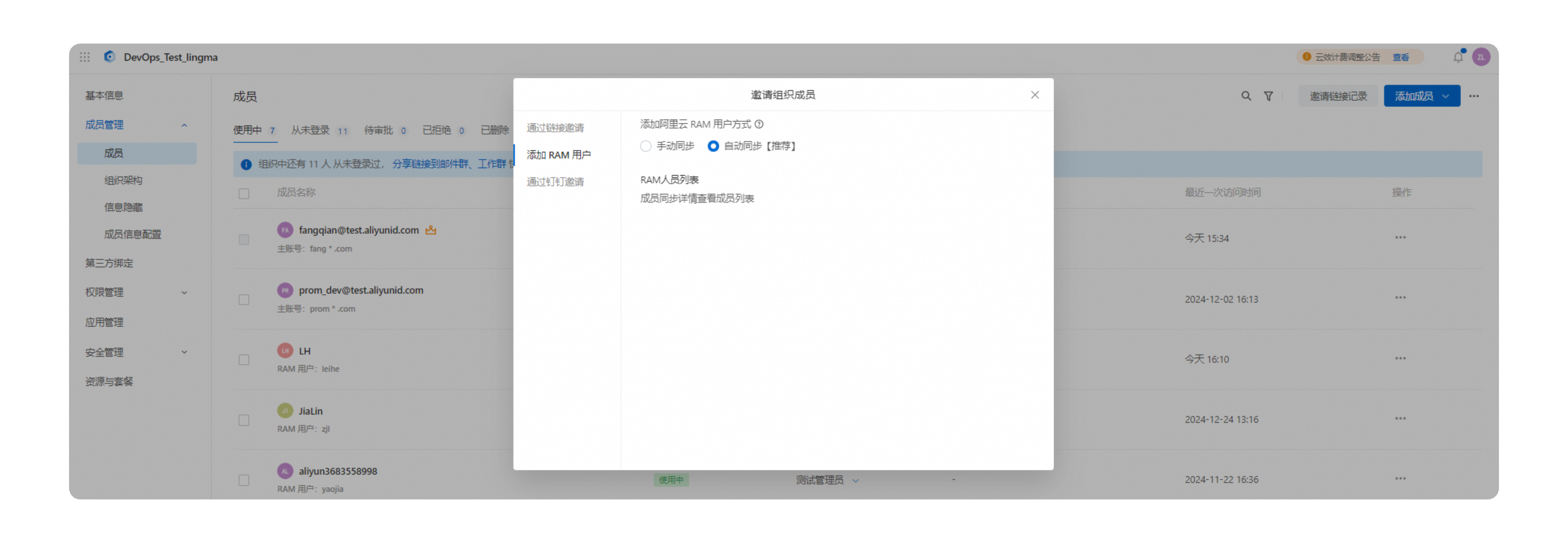This screenshot has width=1568, height=543.
Task: Switch to 通过钉钉邀请 tab
Action: [x=555, y=181]
